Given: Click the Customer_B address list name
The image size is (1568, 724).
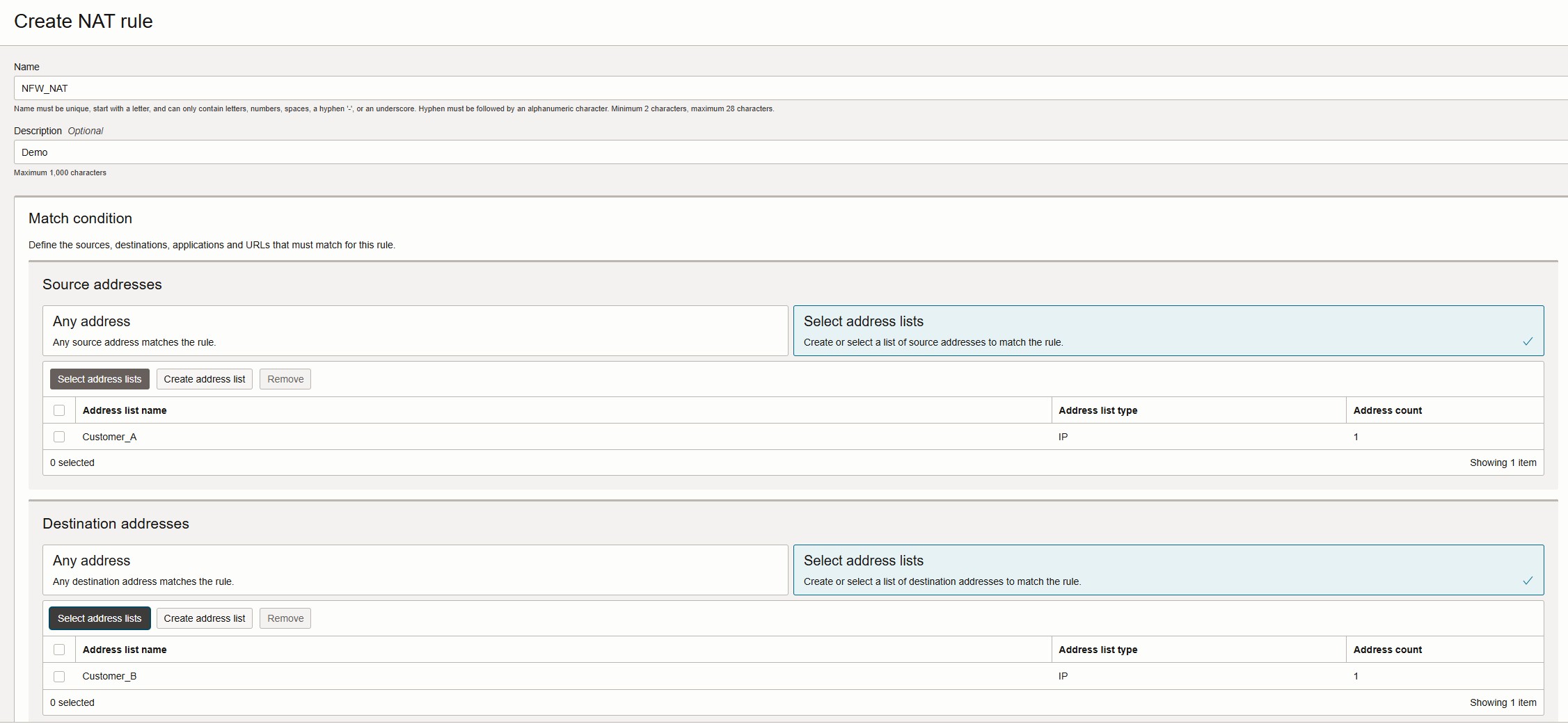Looking at the screenshot, I should [x=109, y=676].
